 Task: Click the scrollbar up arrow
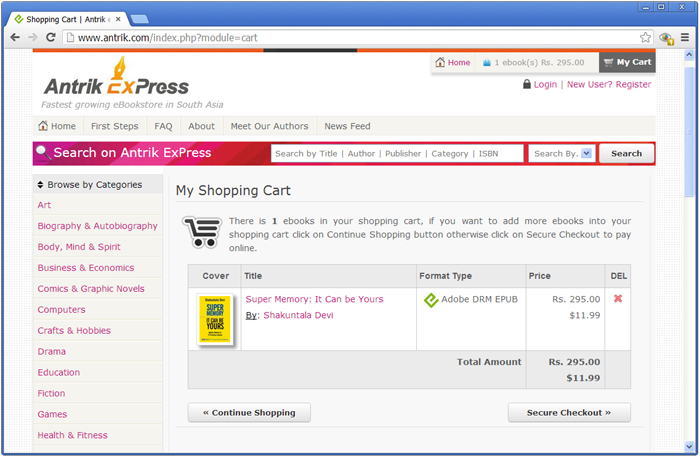click(x=689, y=54)
